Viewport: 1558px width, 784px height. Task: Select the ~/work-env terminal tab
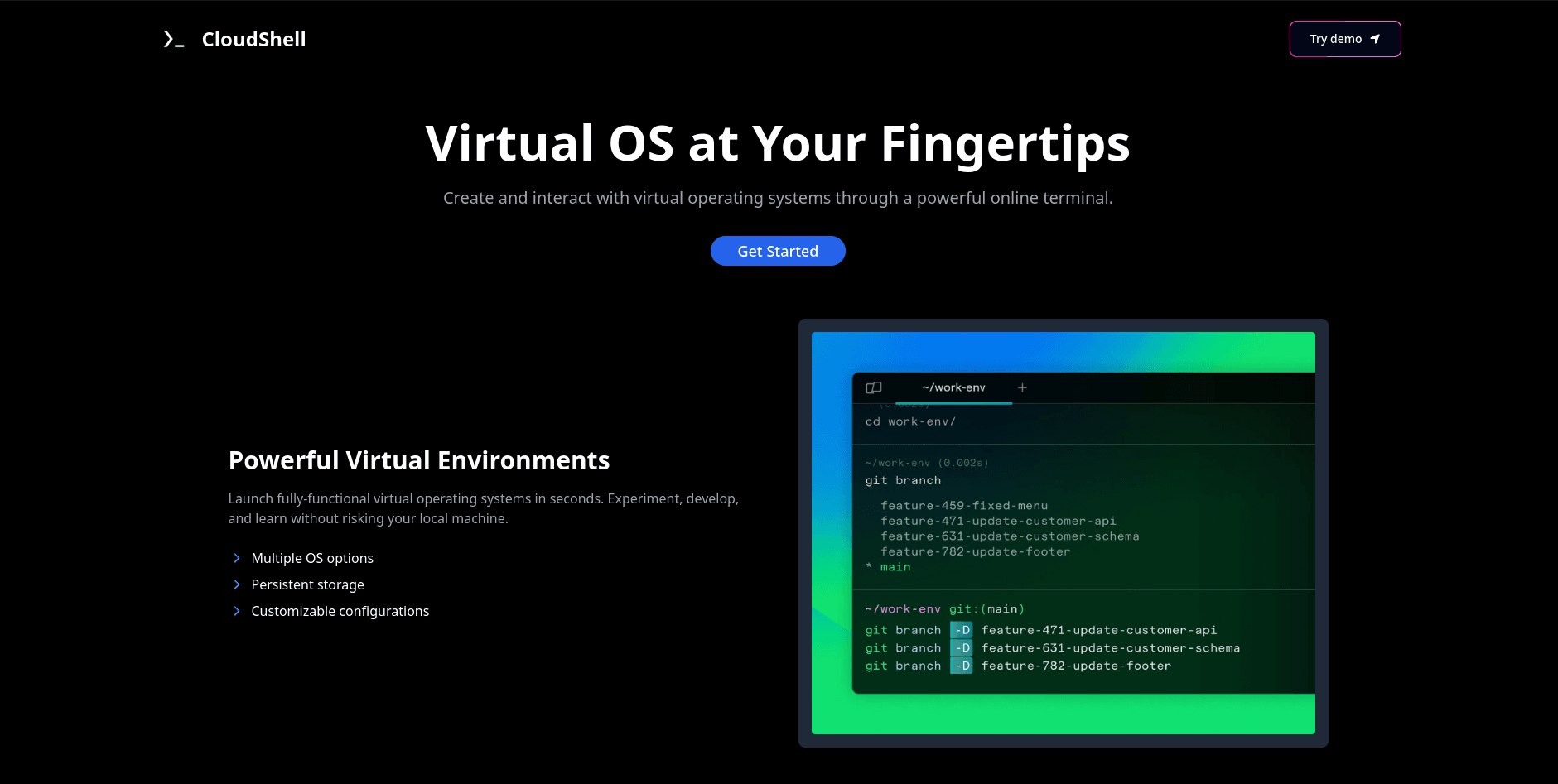pos(953,387)
